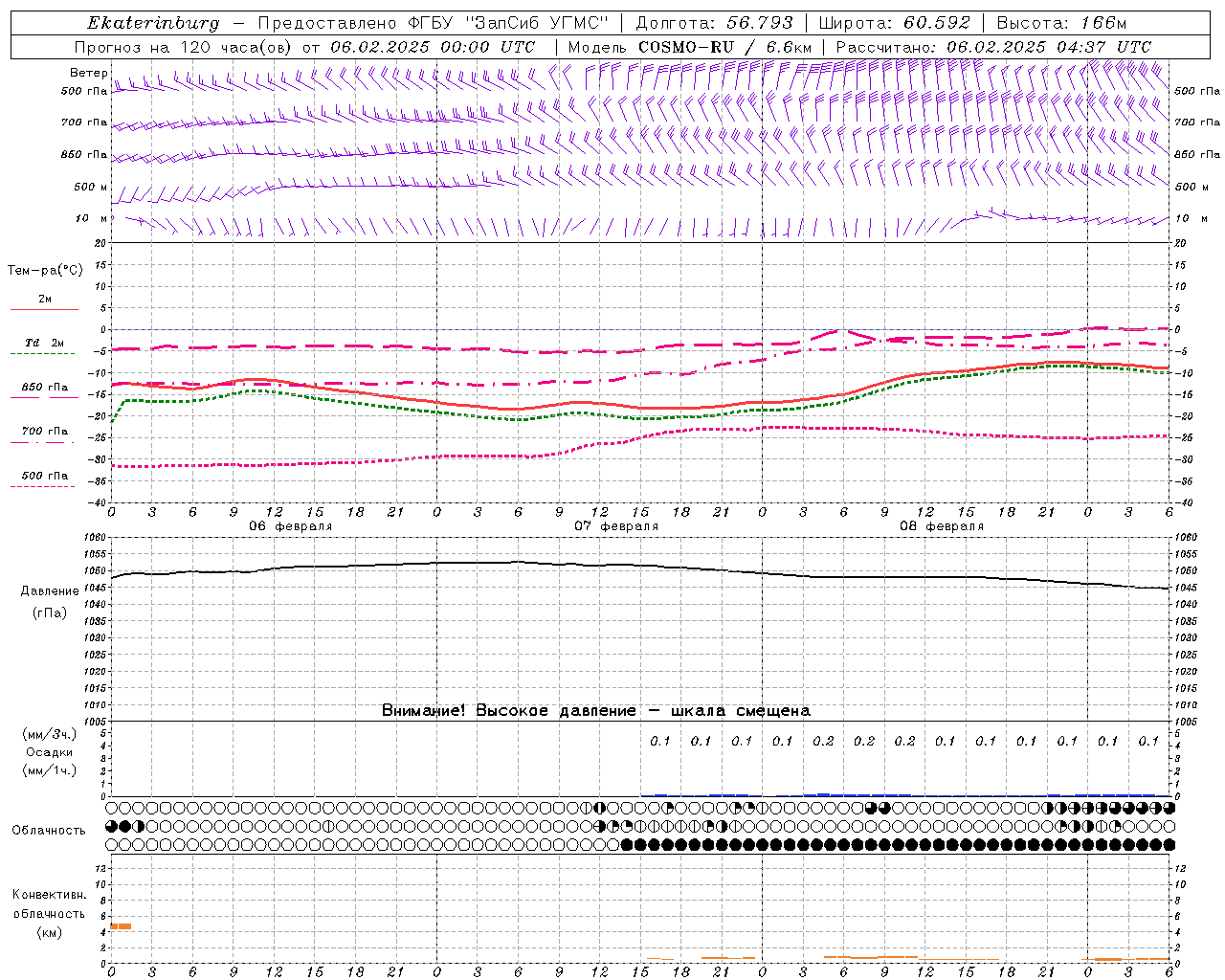Click the Давление pressure panel label
This screenshot has height=980, width=1225.
50,591
